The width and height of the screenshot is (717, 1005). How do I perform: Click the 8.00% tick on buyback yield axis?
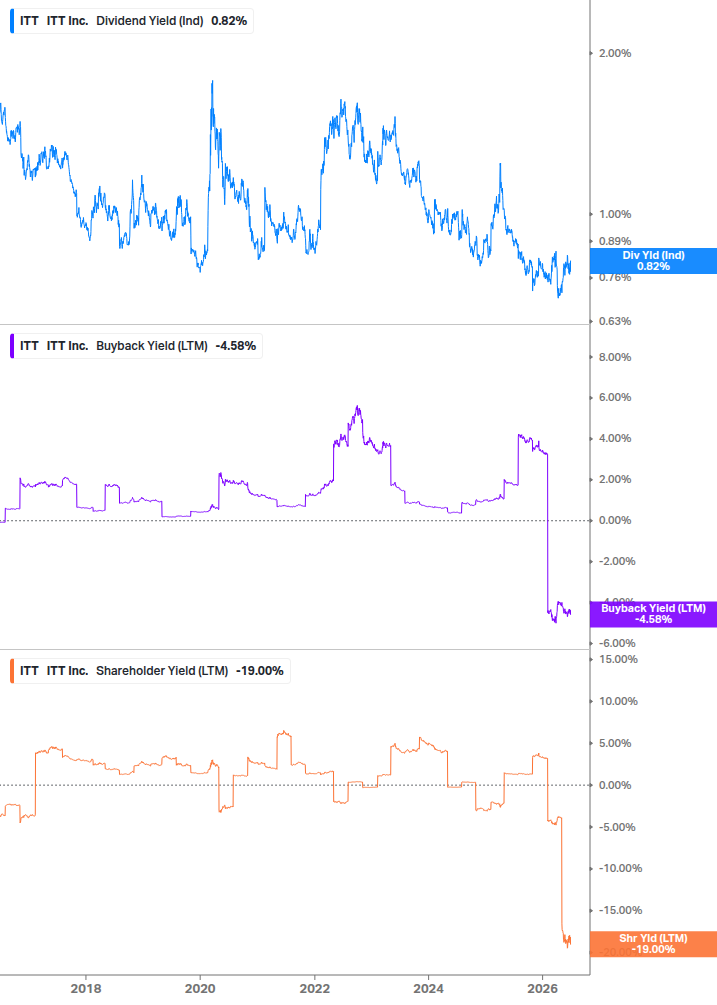pyautogui.click(x=615, y=357)
